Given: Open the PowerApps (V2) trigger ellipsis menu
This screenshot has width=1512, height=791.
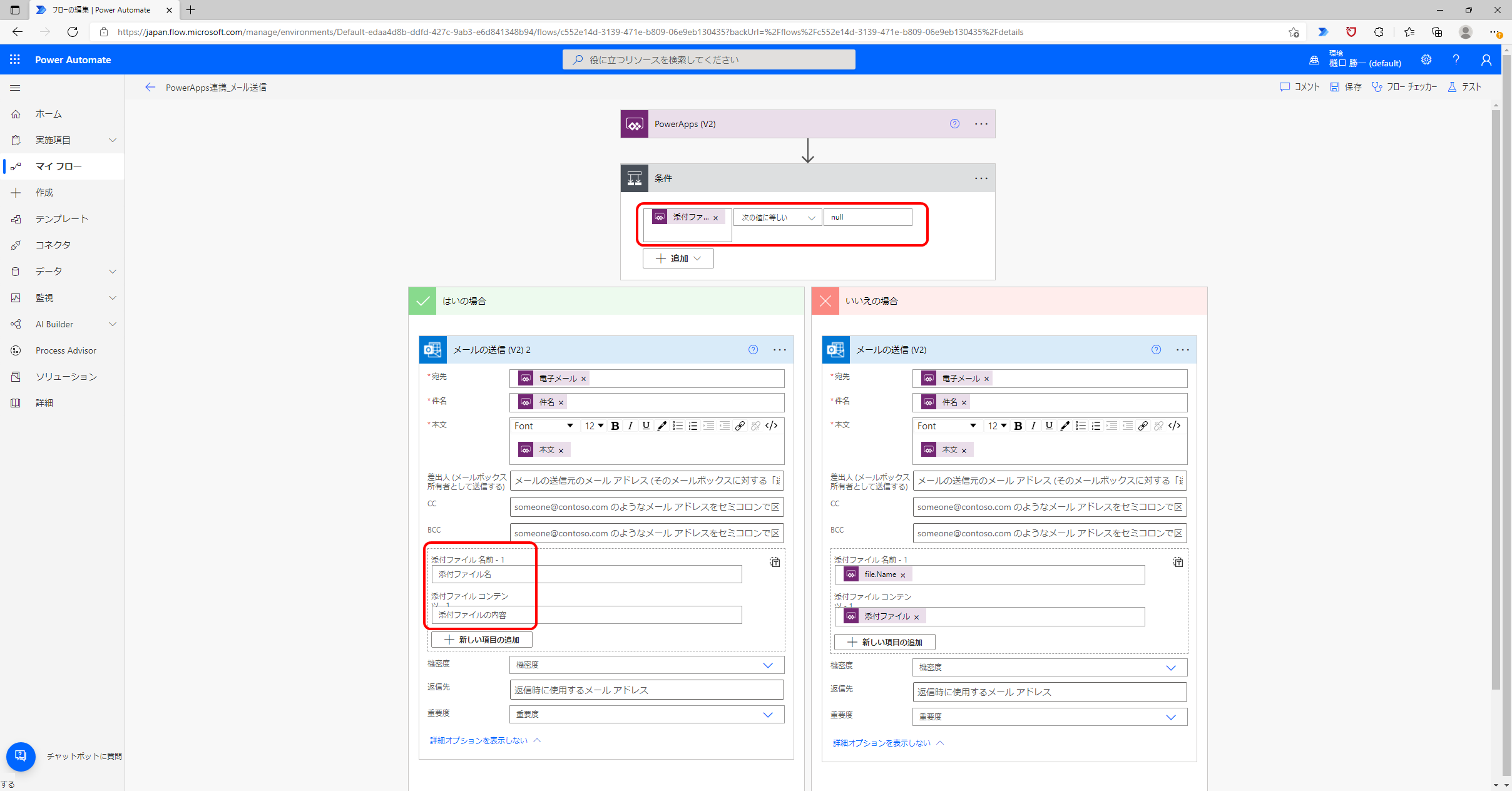Looking at the screenshot, I should (981, 124).
